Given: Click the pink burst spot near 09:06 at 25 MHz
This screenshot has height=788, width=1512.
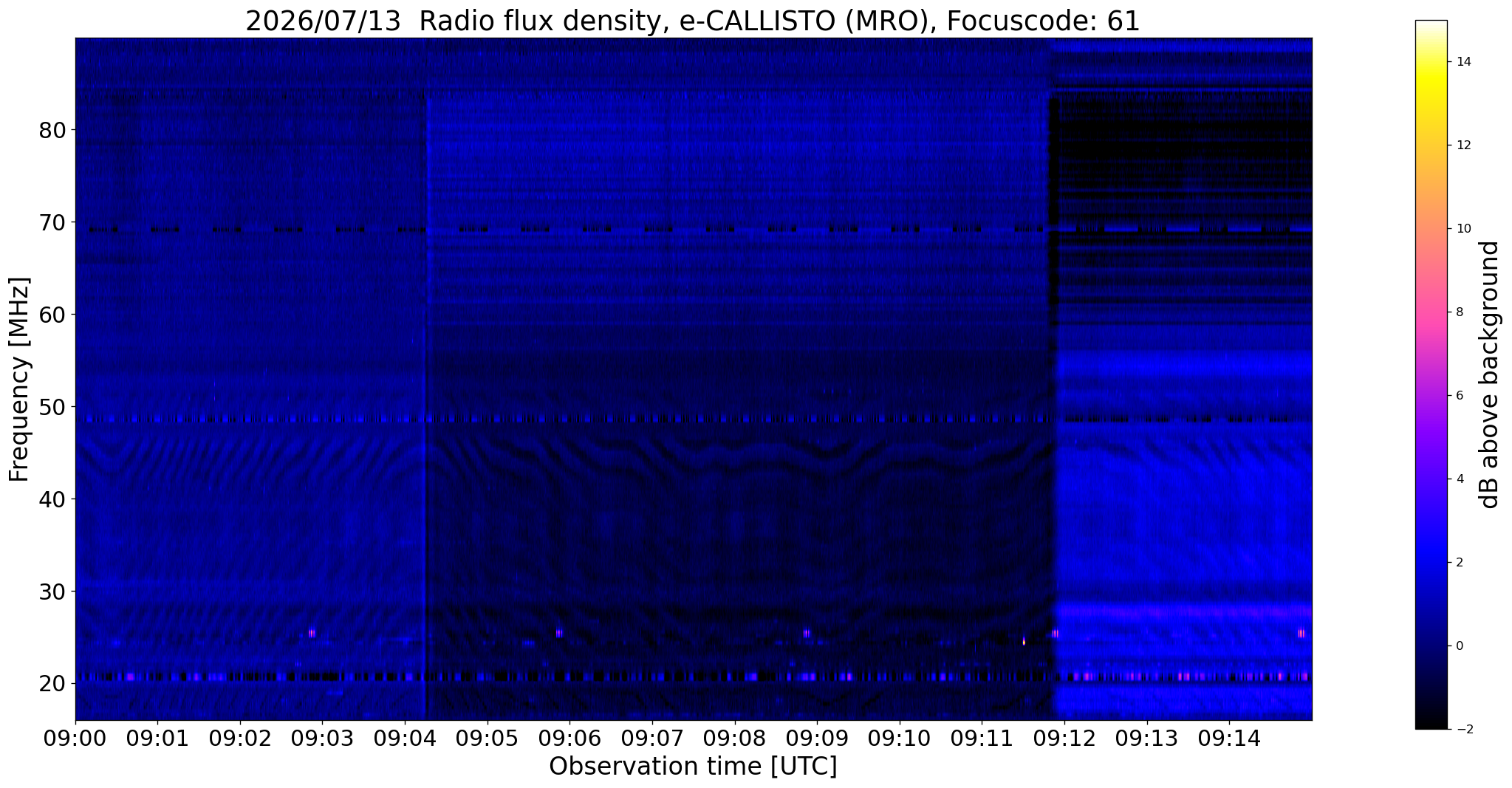Looking at the screenshot, I should coord(559,633).
